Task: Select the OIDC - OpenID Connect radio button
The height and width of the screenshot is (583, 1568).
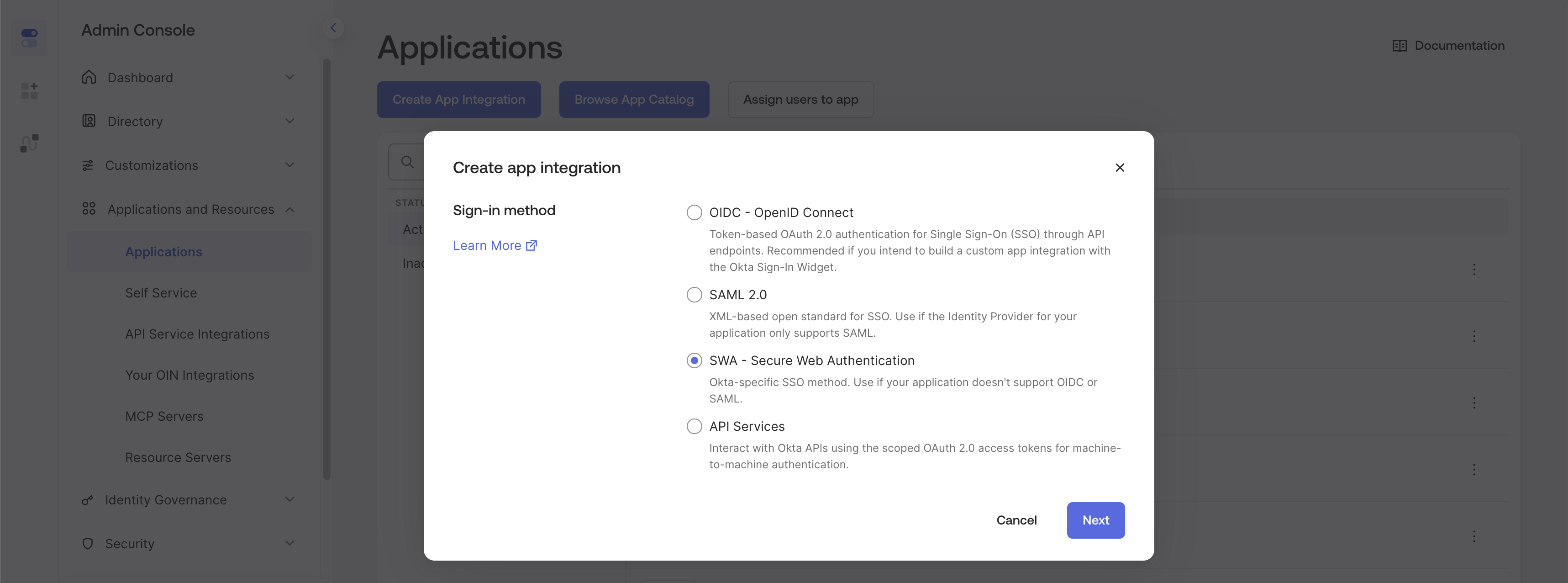Action: tap(694, 212)
